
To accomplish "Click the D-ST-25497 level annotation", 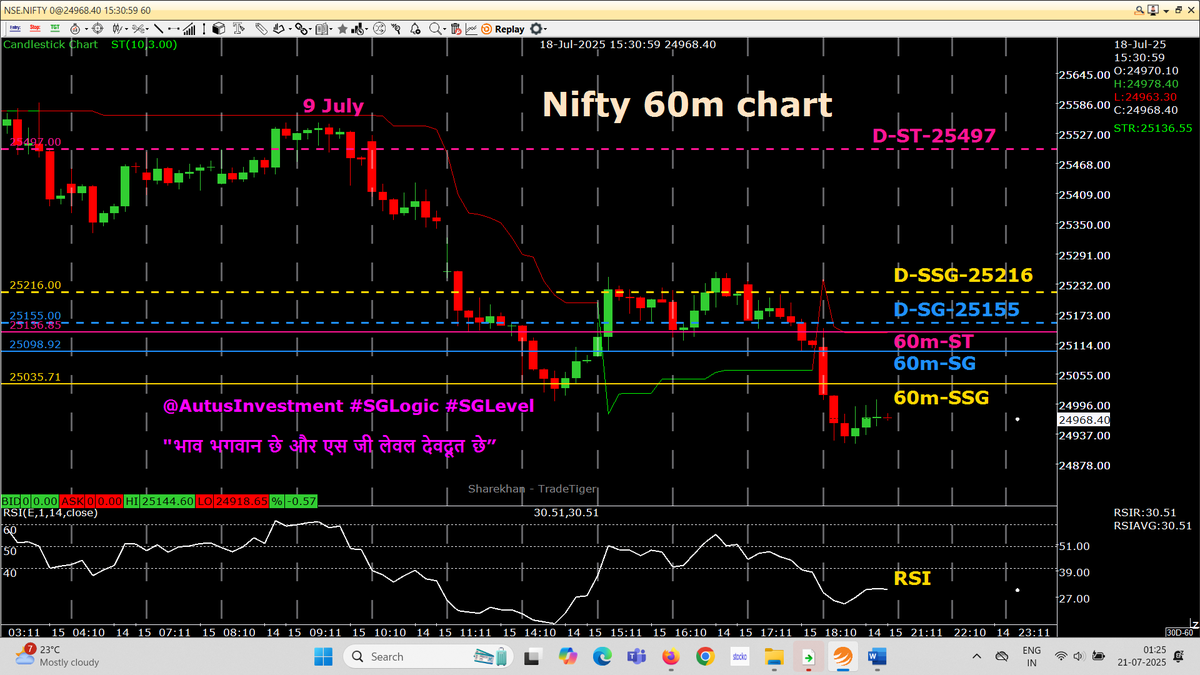I will [x=934, y=136].
